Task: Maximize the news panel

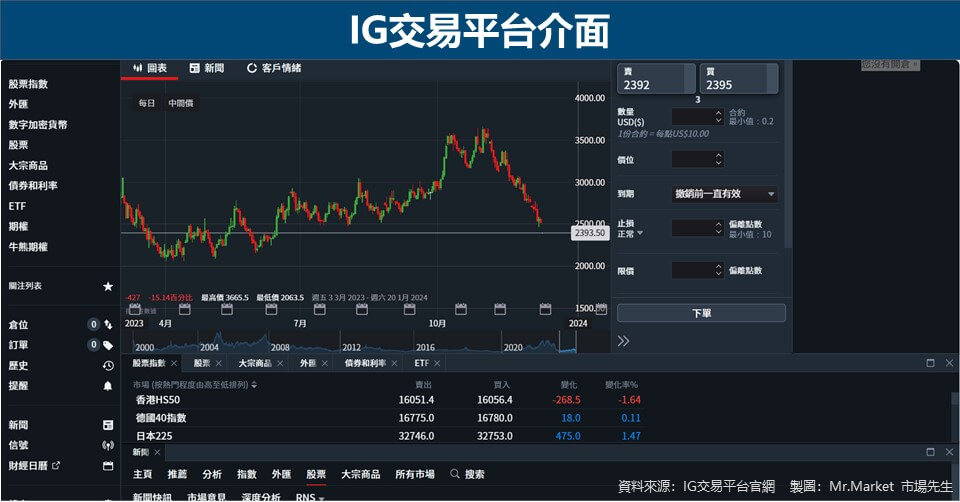Action: pos(931,452)
